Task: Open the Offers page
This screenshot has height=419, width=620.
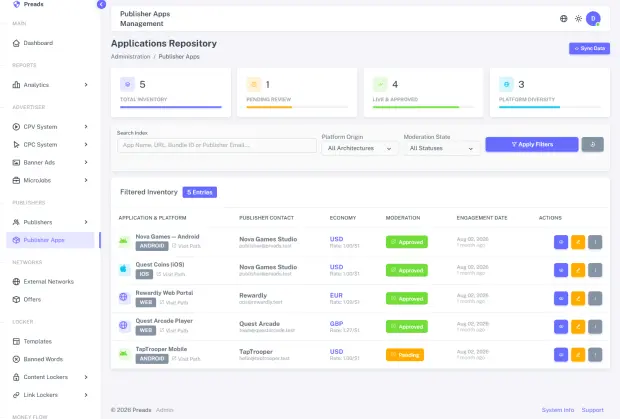Action: (50, 299)
